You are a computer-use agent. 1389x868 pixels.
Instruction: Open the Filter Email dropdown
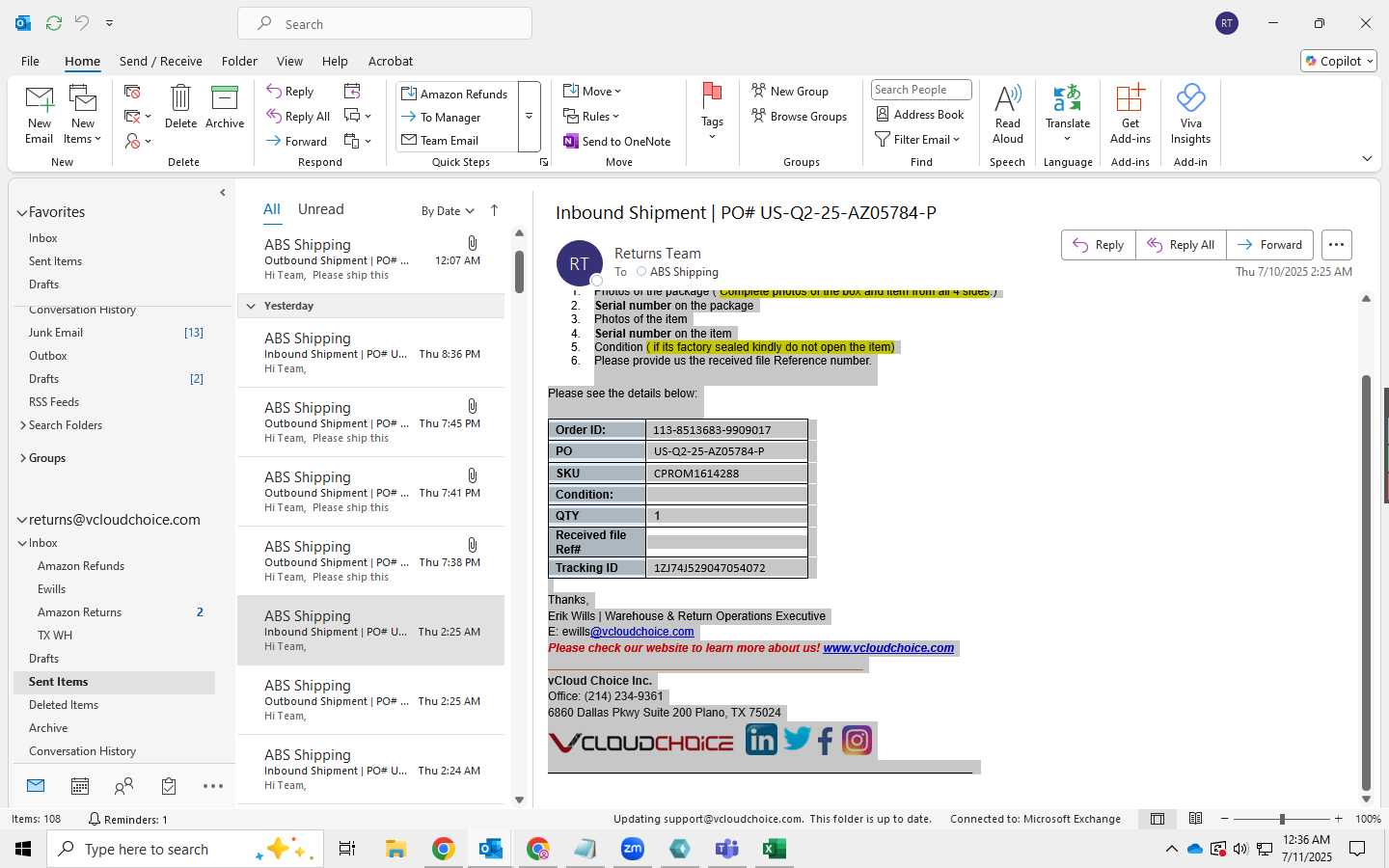click(x=917, y=140)
